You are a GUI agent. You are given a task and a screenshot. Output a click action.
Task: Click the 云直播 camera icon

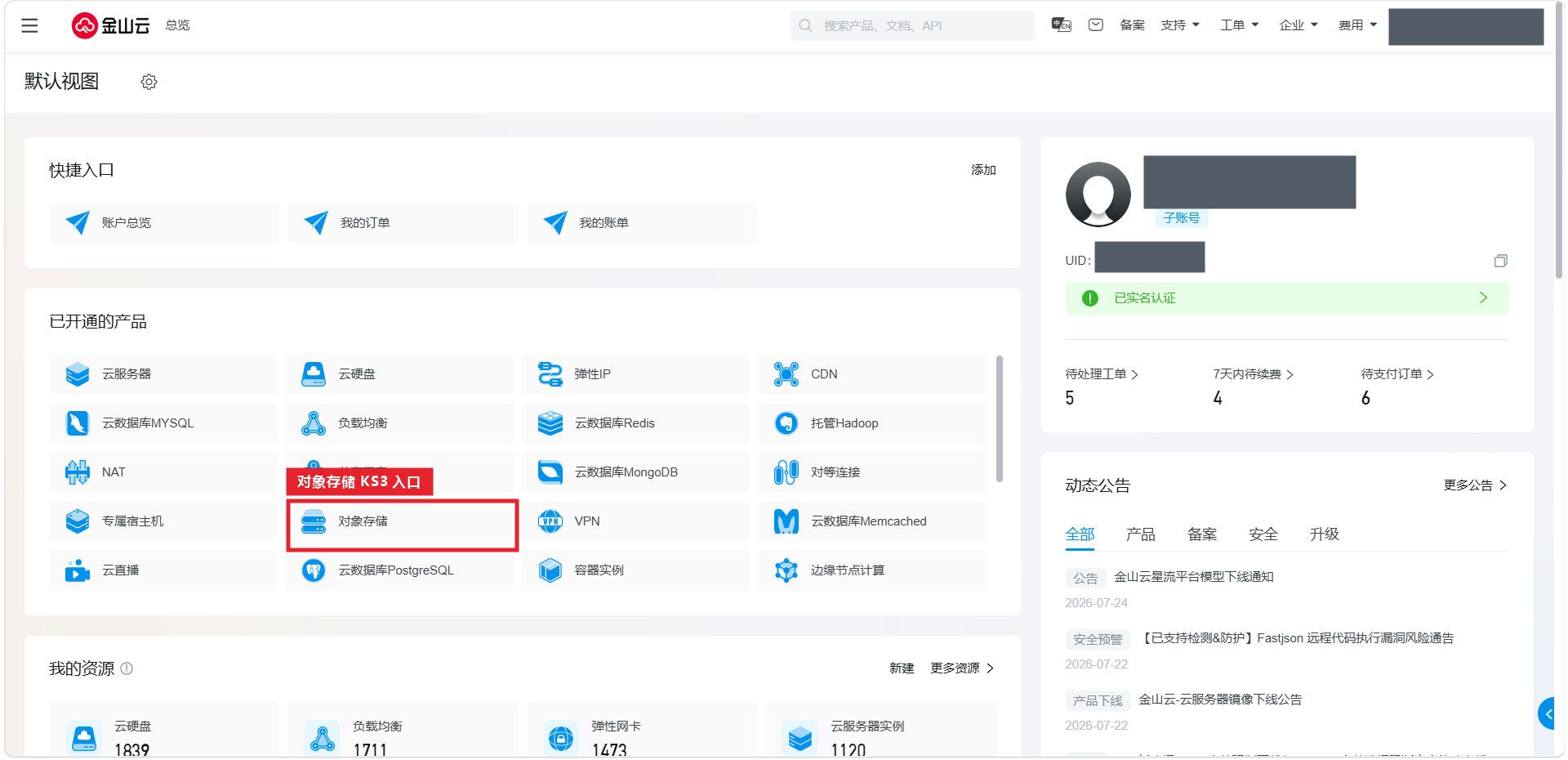click(x=78, y=570)
